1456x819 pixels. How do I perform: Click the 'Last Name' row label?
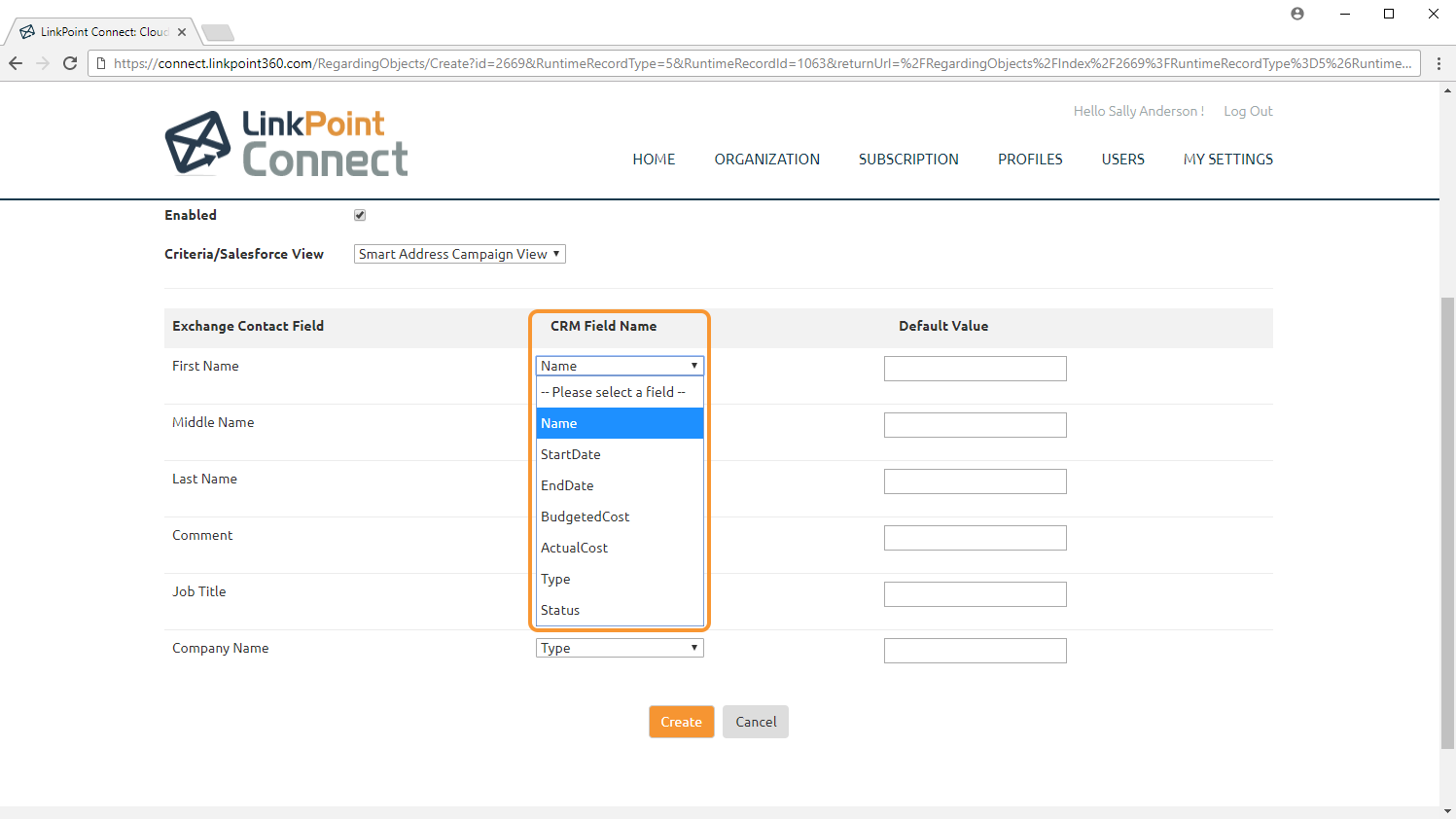pos(204,479)
